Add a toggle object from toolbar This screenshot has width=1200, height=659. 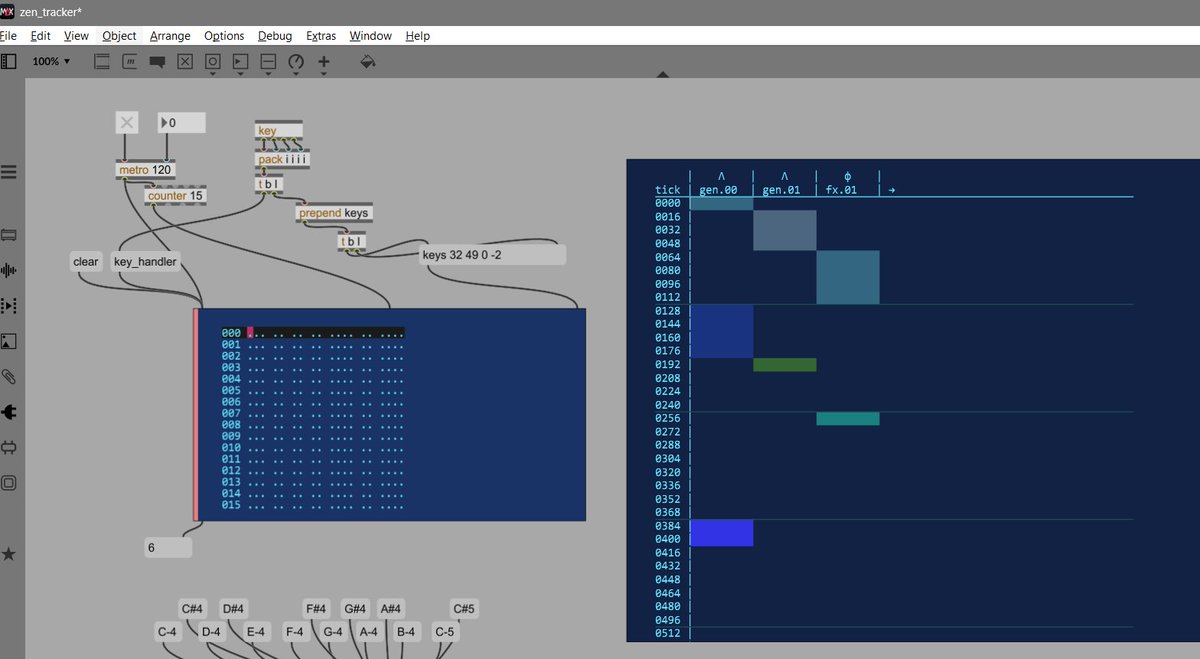pyautogui.click(x=185, y=61)
